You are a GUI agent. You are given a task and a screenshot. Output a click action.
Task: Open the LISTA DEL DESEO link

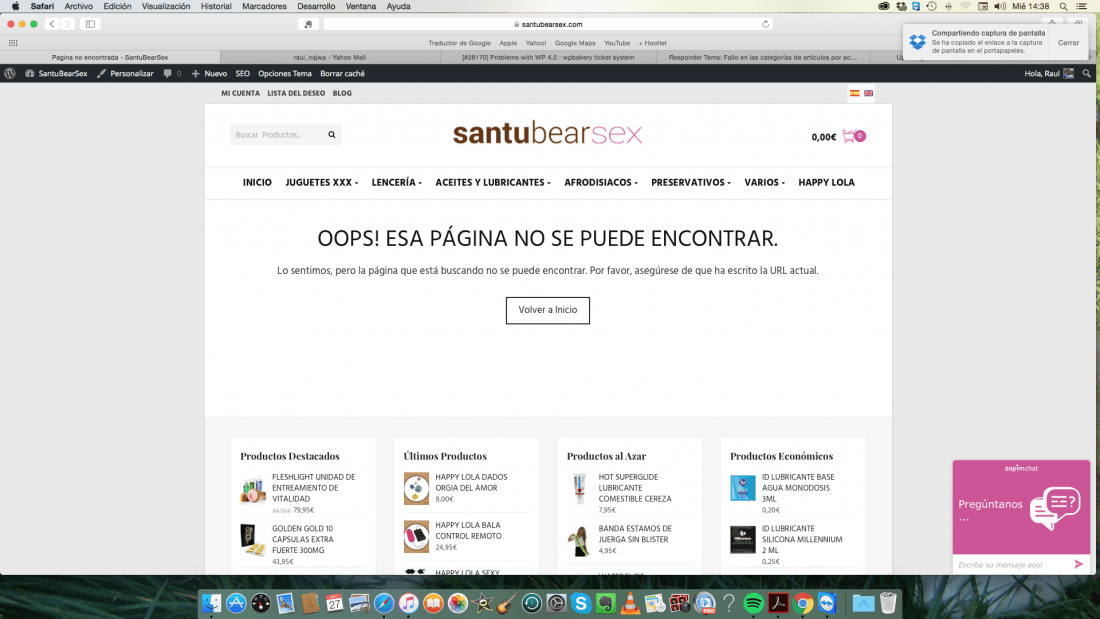click(296, 93)
